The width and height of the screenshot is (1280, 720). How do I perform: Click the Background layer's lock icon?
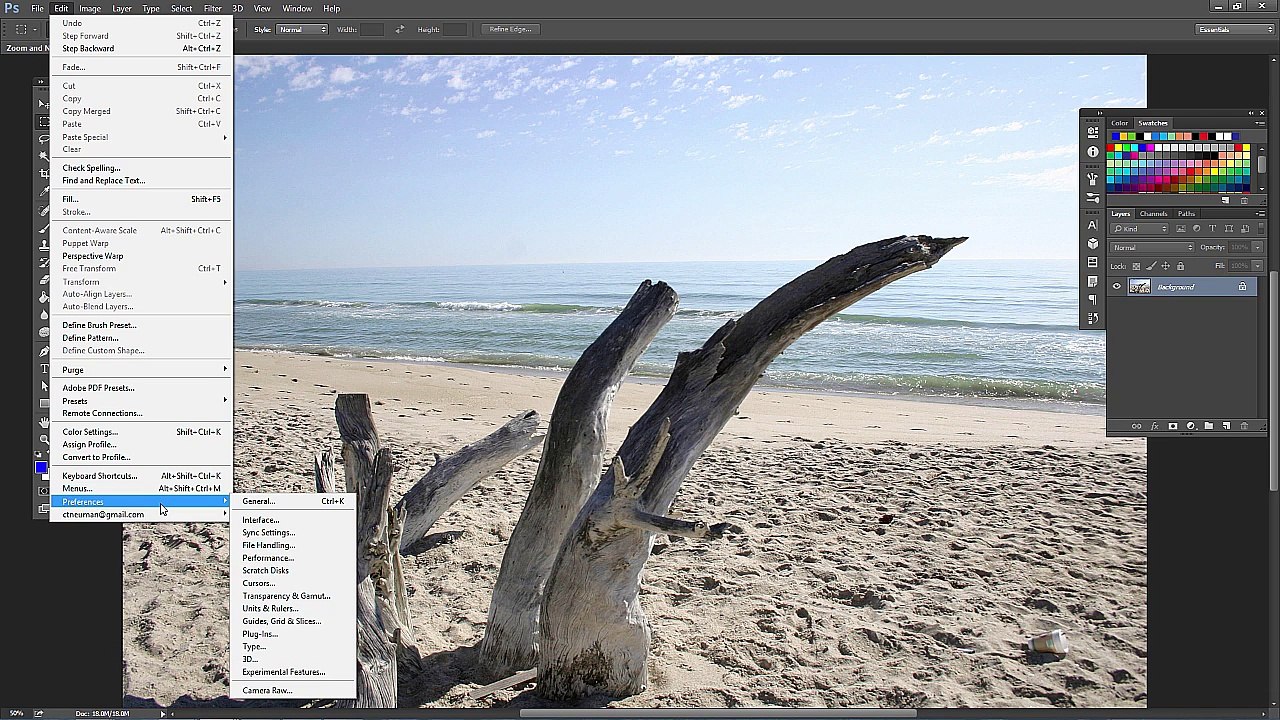1242,286
